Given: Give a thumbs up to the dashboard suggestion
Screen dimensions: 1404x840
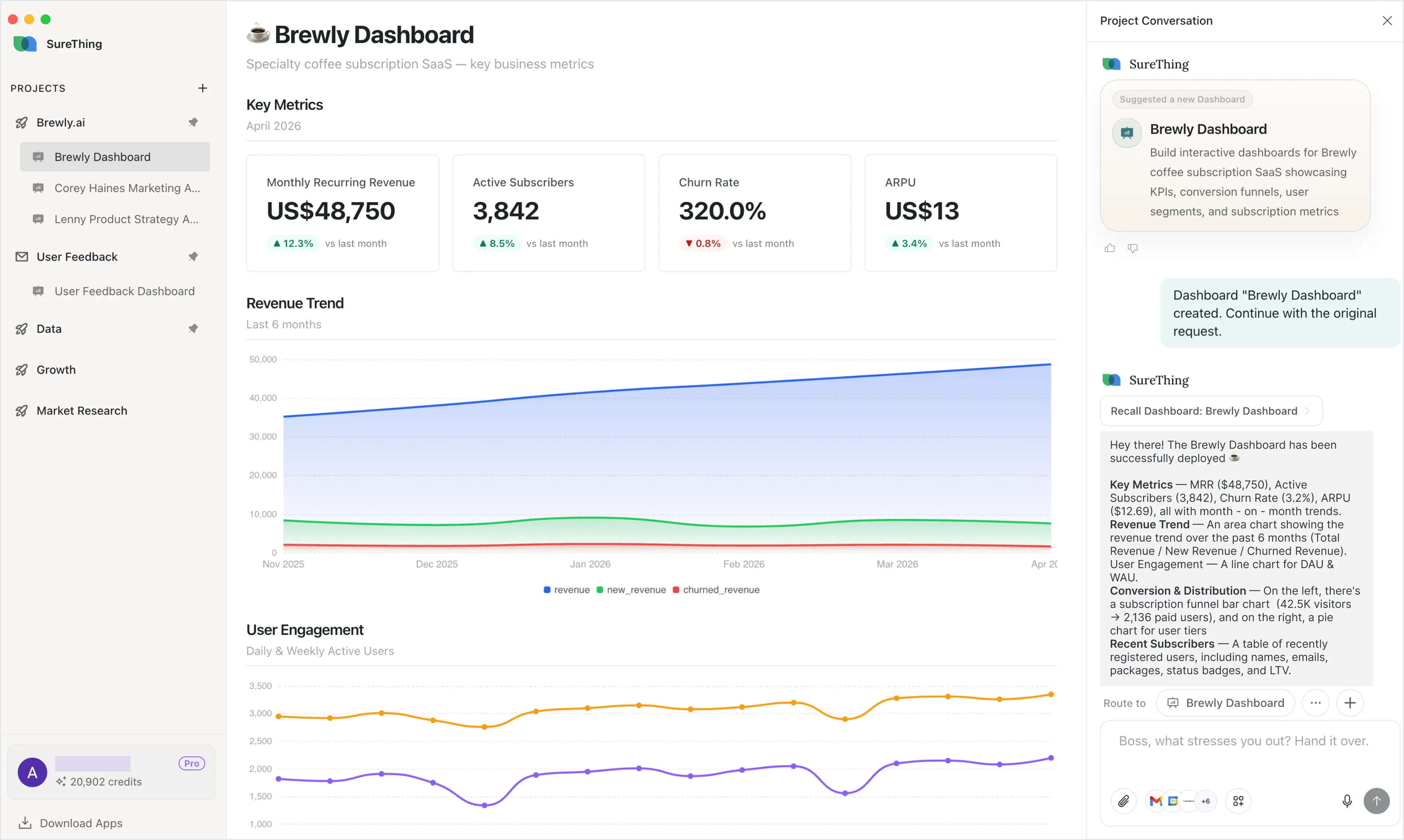Looking at the screenshot, I should pos(1110,248).
